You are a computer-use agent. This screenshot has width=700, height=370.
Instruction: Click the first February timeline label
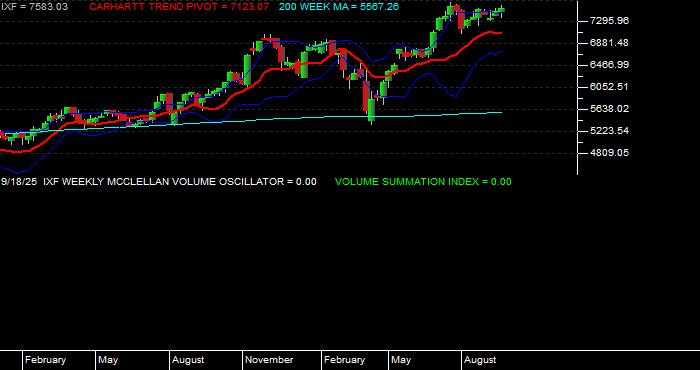coord(45,360)
